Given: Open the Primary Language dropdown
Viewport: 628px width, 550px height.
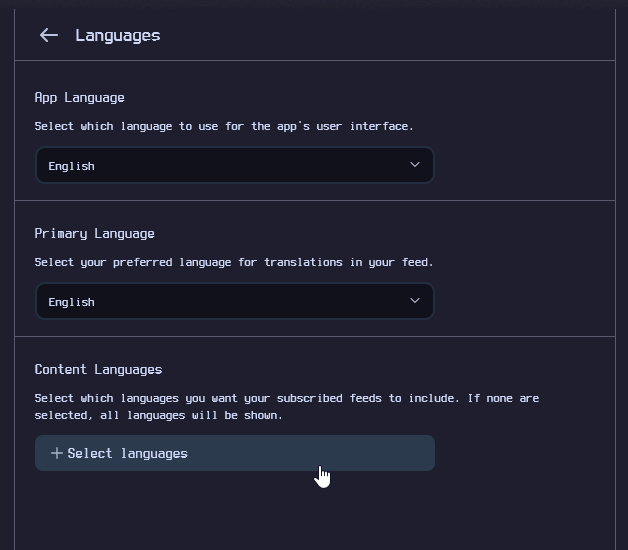Looking at the screenshot, I should click(x=234, y=302).
